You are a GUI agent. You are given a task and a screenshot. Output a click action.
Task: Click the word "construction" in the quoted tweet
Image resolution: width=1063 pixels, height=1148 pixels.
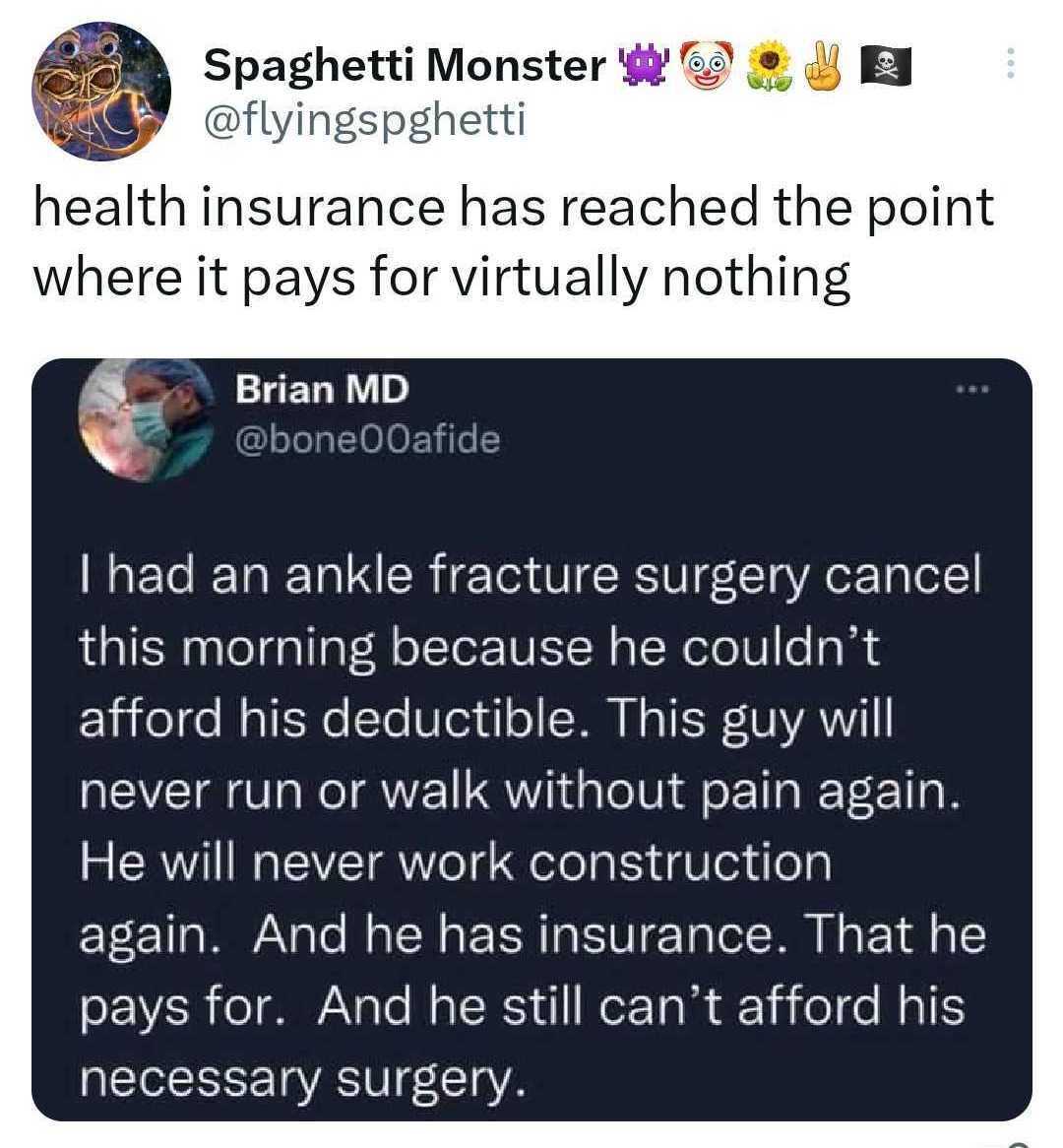coord(680,862)
